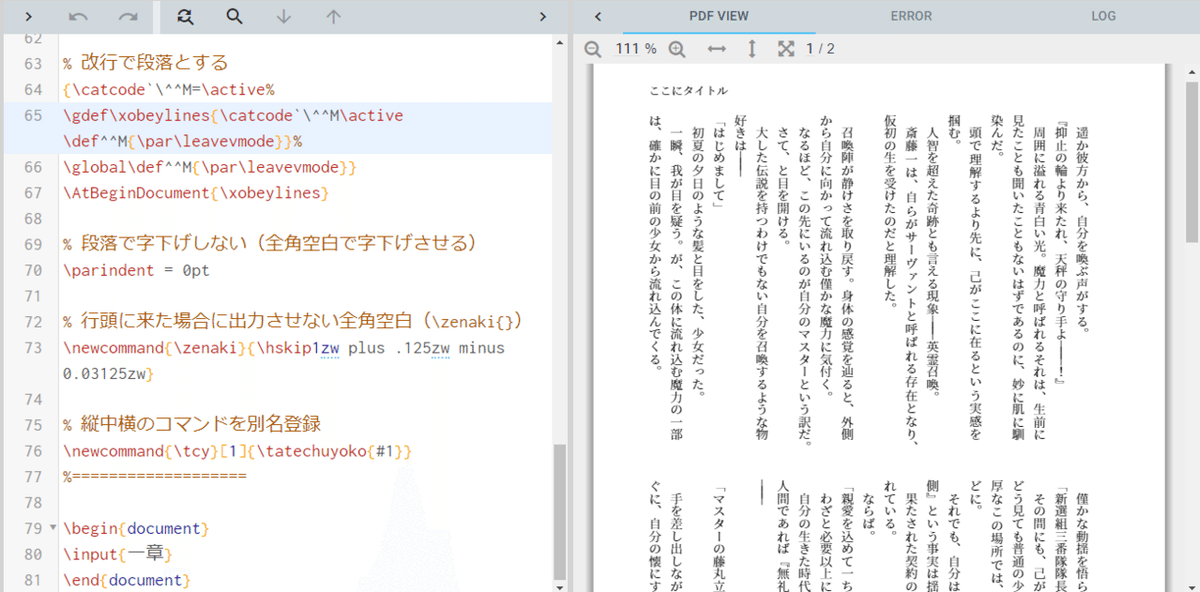Undo the last edit
This screenshot has width=1200, height=592.
tap(79, 16)
